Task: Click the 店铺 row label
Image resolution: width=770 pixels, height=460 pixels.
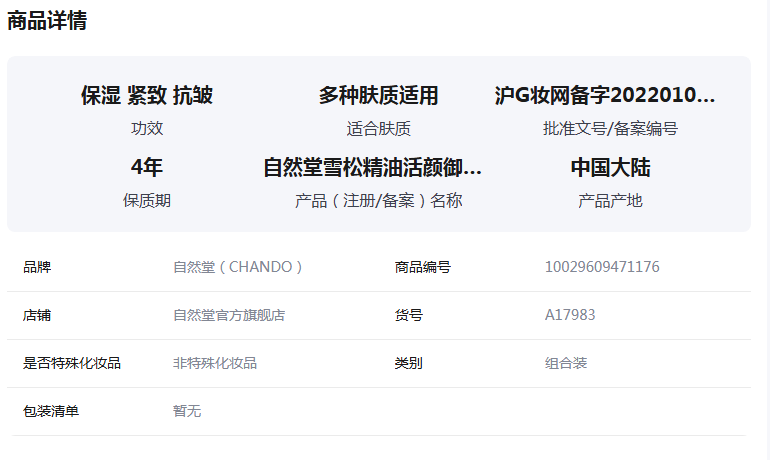Action: point(37,315)
